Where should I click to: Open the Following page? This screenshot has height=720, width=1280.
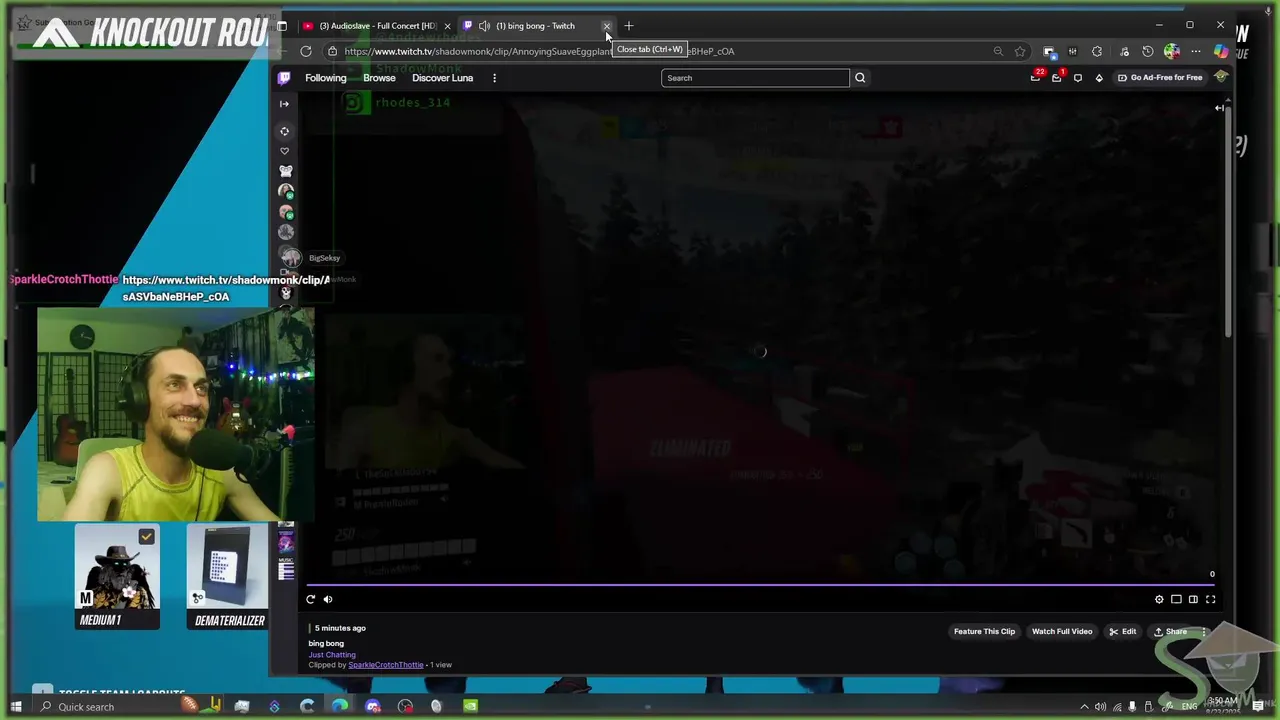tap(326, 78)
